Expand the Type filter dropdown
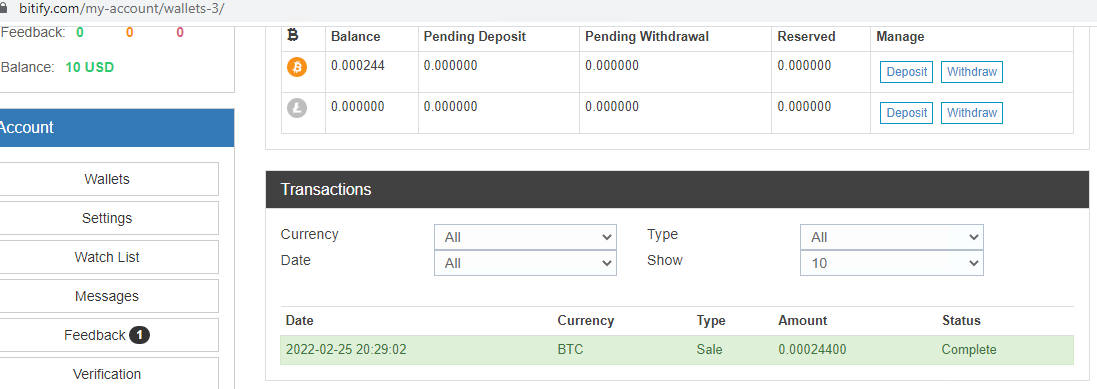 (x=891, y=237)
